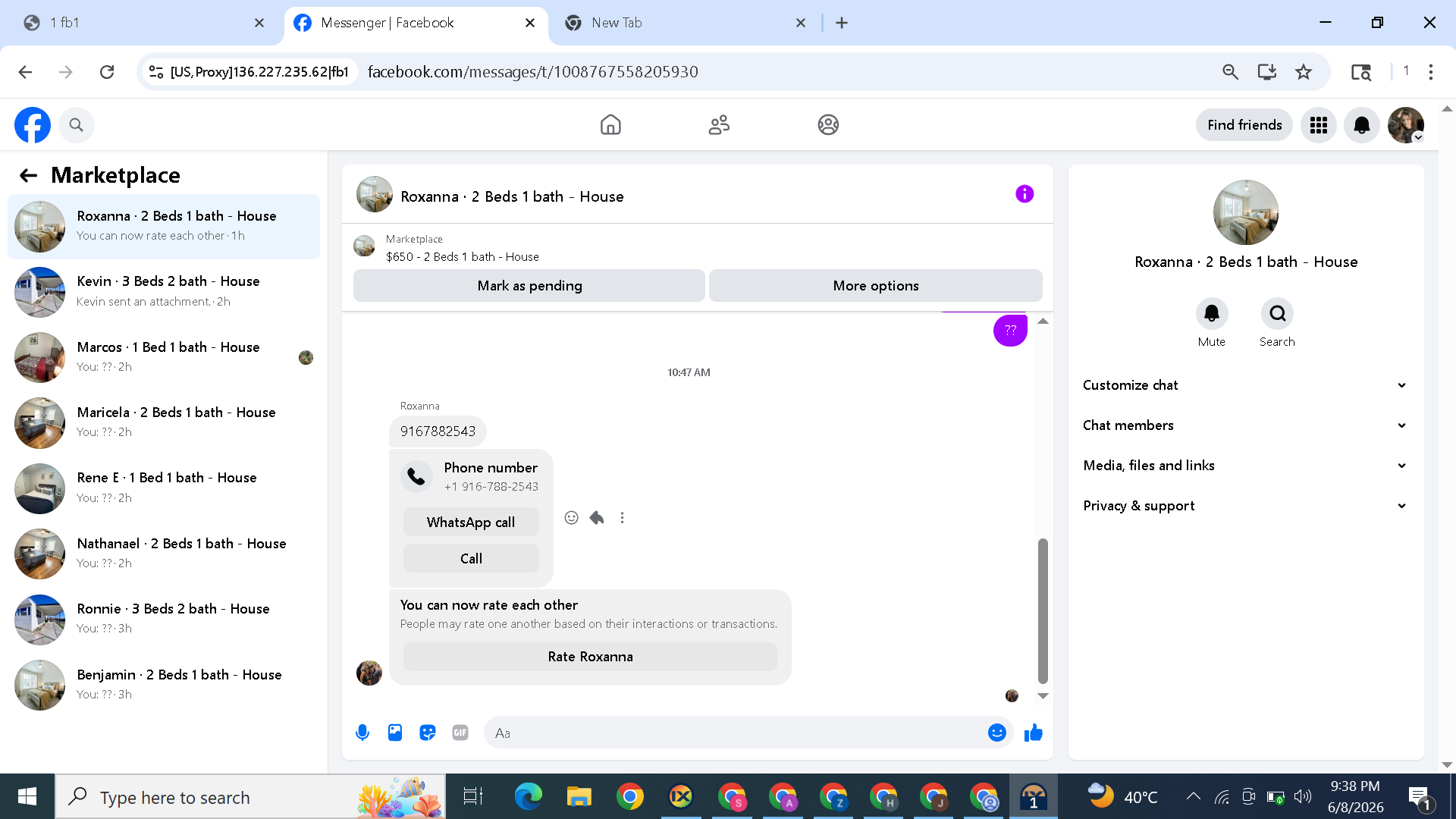Image resolution: width=1456 pixels, height=819 pixels.
Task: Open volume control in system tray
Action: (x=1303, y=796)
